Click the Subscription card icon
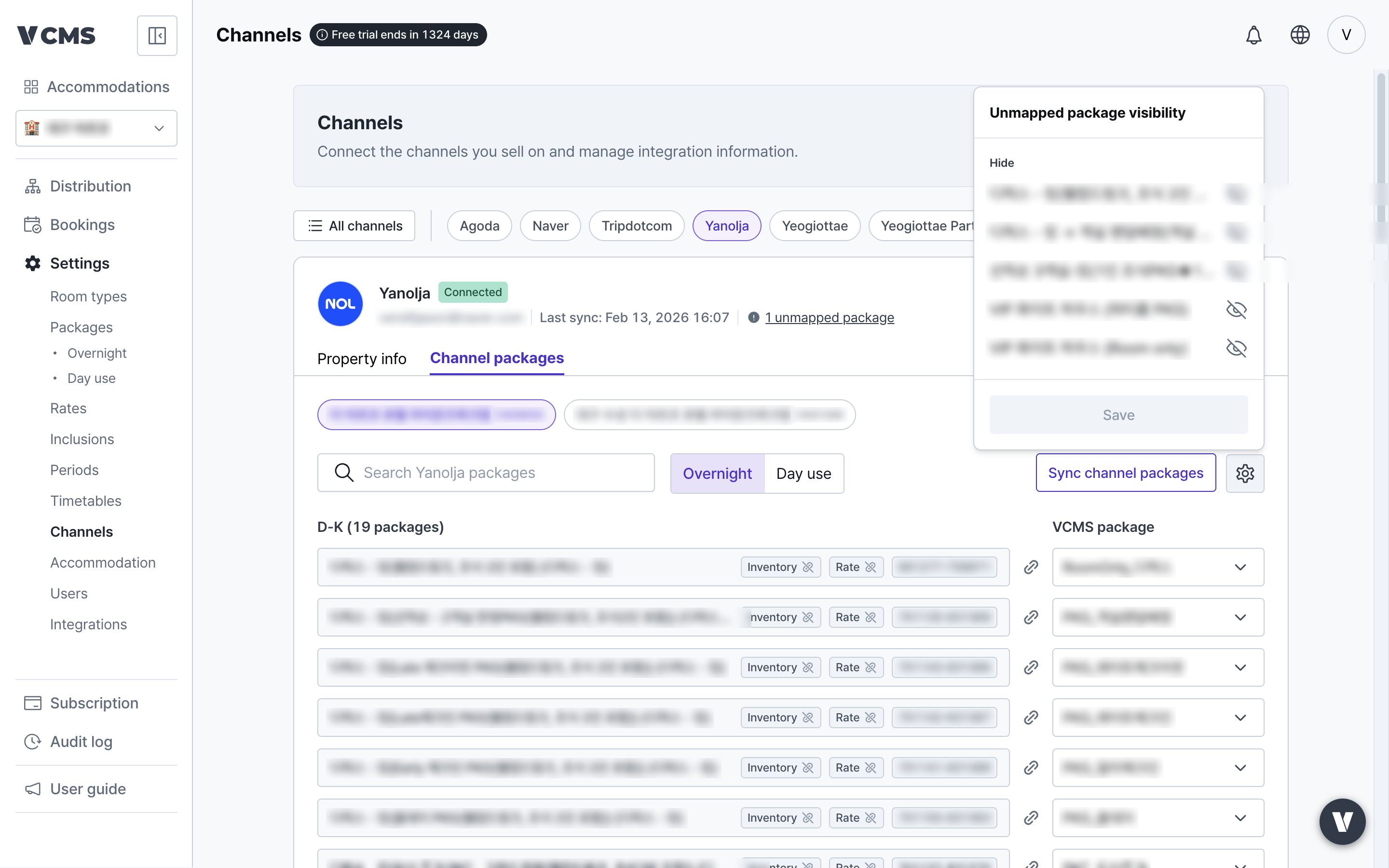1389x868 pixels. [33, 703]
